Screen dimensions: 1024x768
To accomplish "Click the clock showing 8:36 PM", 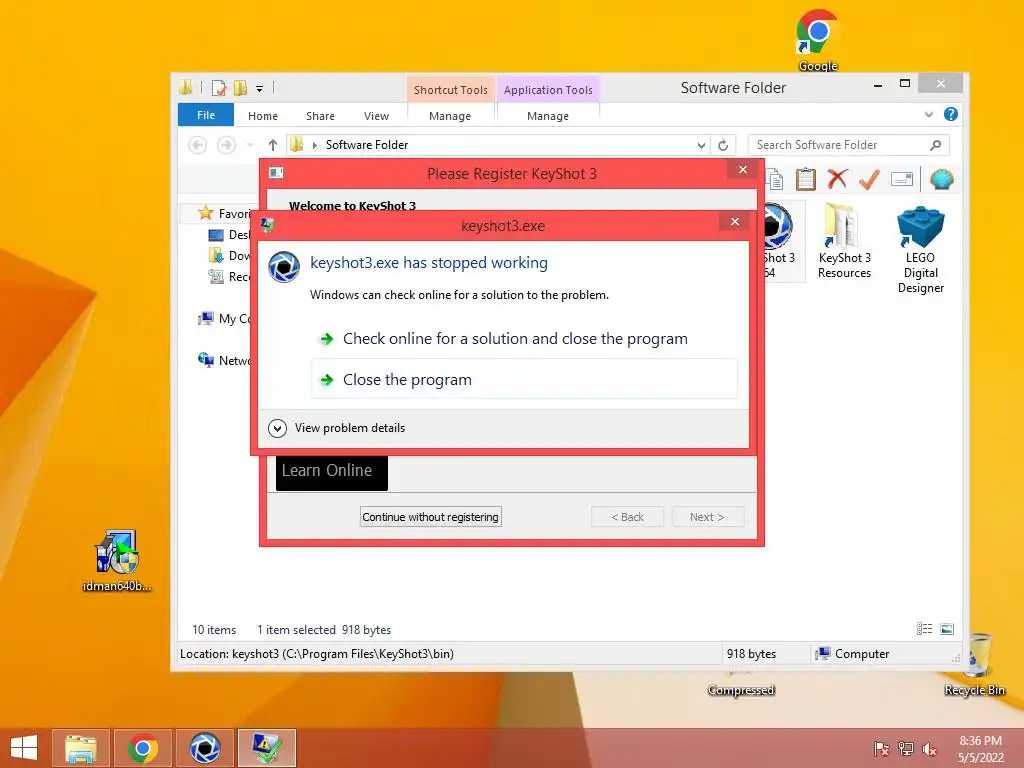I will (x=980, y=741).
